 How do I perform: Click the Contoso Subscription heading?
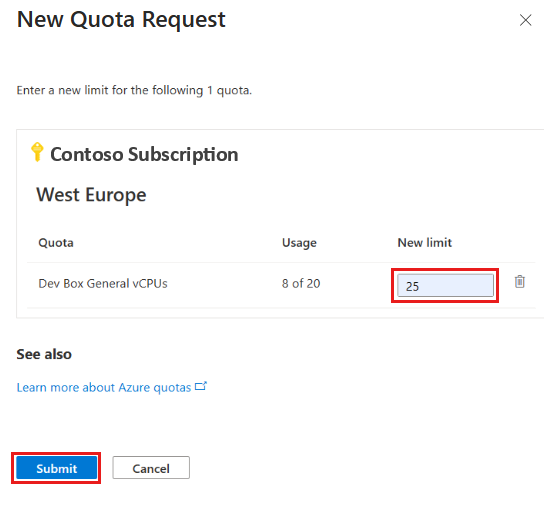144,154
